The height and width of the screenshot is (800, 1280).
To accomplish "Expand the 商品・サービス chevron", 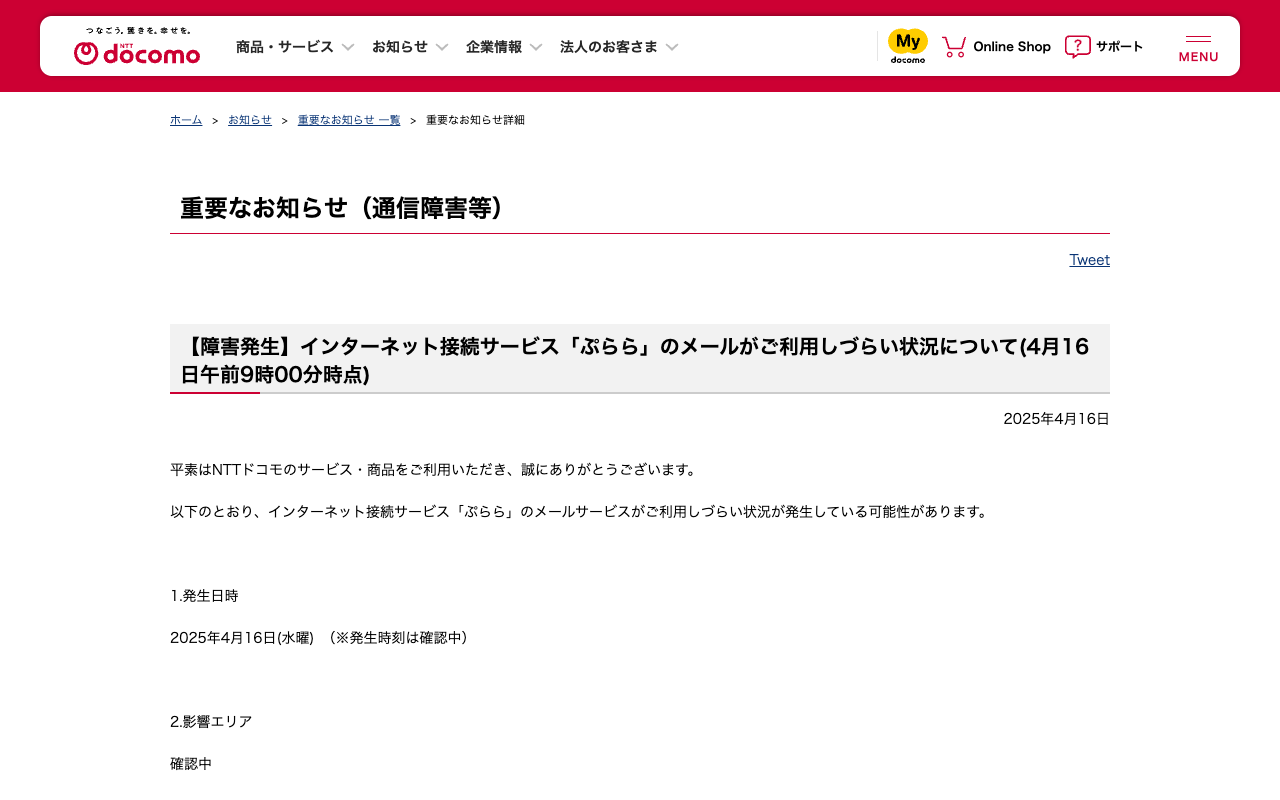I will click(x=348, y=47).
